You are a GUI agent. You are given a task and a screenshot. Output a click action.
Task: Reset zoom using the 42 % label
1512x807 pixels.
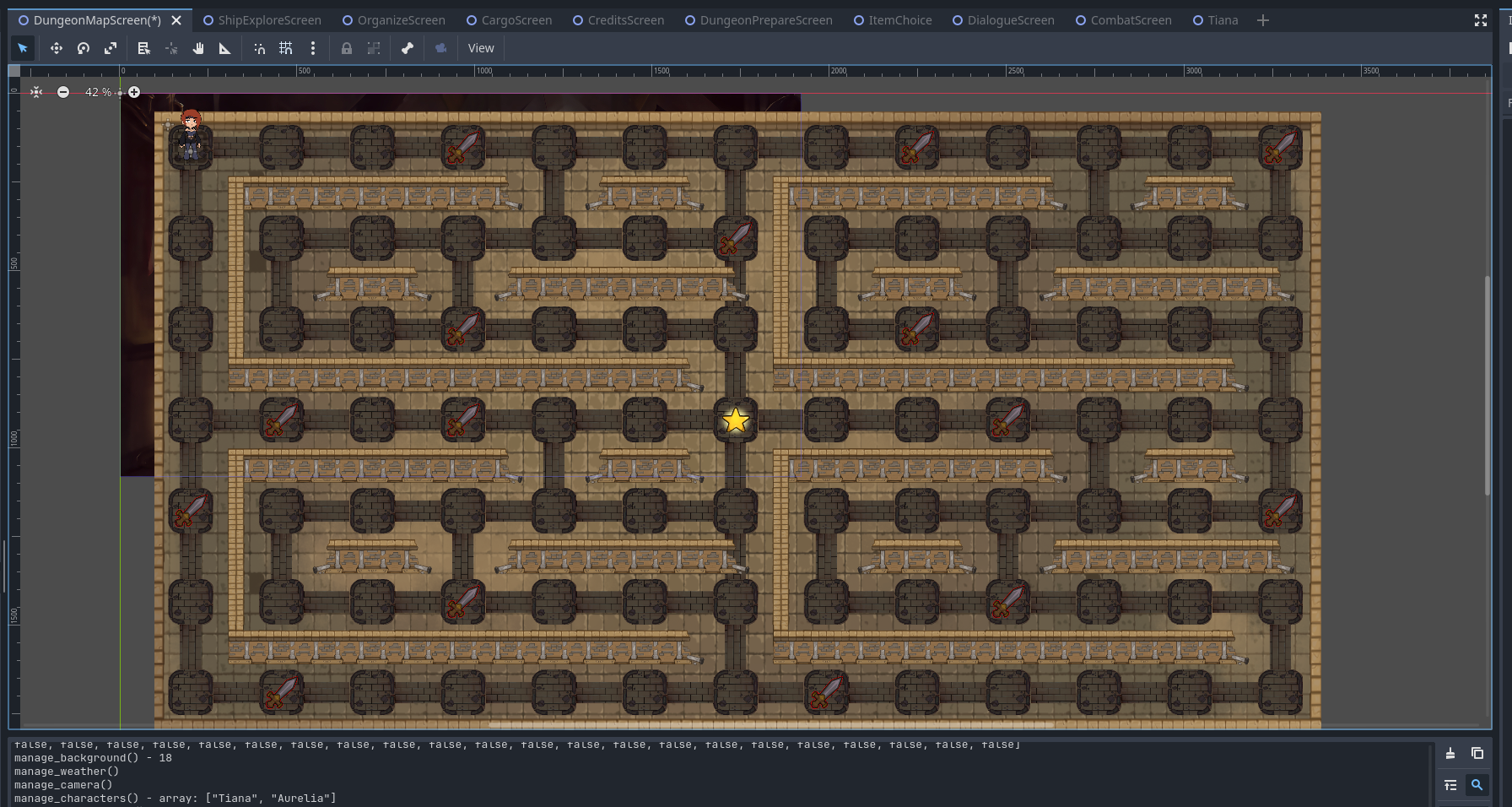coord(98,92)
